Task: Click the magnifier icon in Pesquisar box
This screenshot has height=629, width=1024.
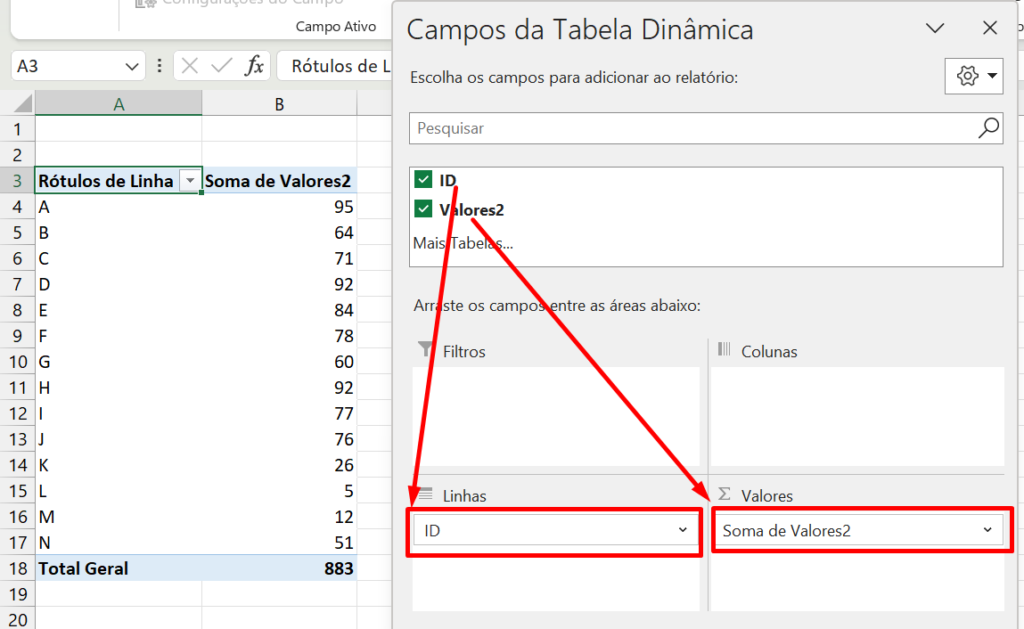Action: point(986,128)
